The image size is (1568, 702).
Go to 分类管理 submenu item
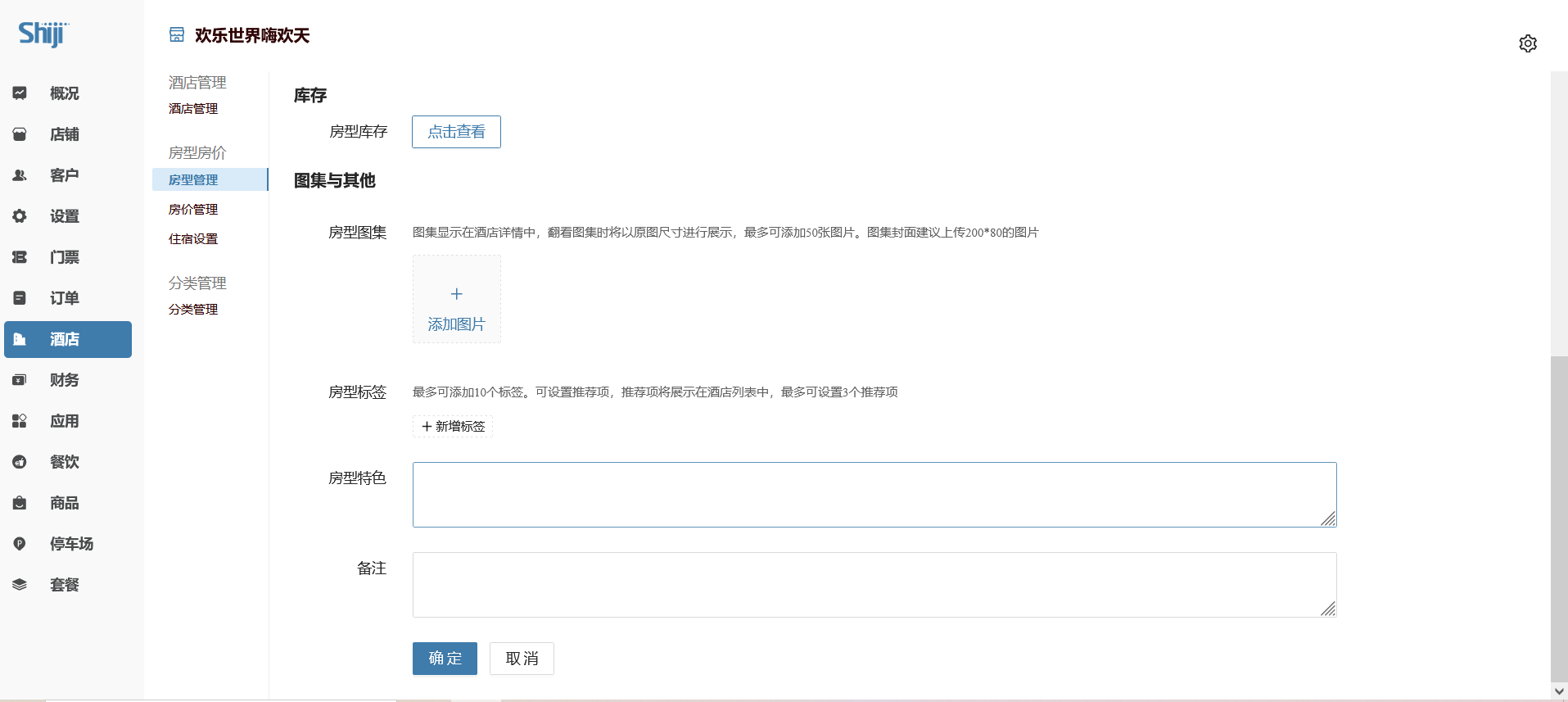[193, 310]
